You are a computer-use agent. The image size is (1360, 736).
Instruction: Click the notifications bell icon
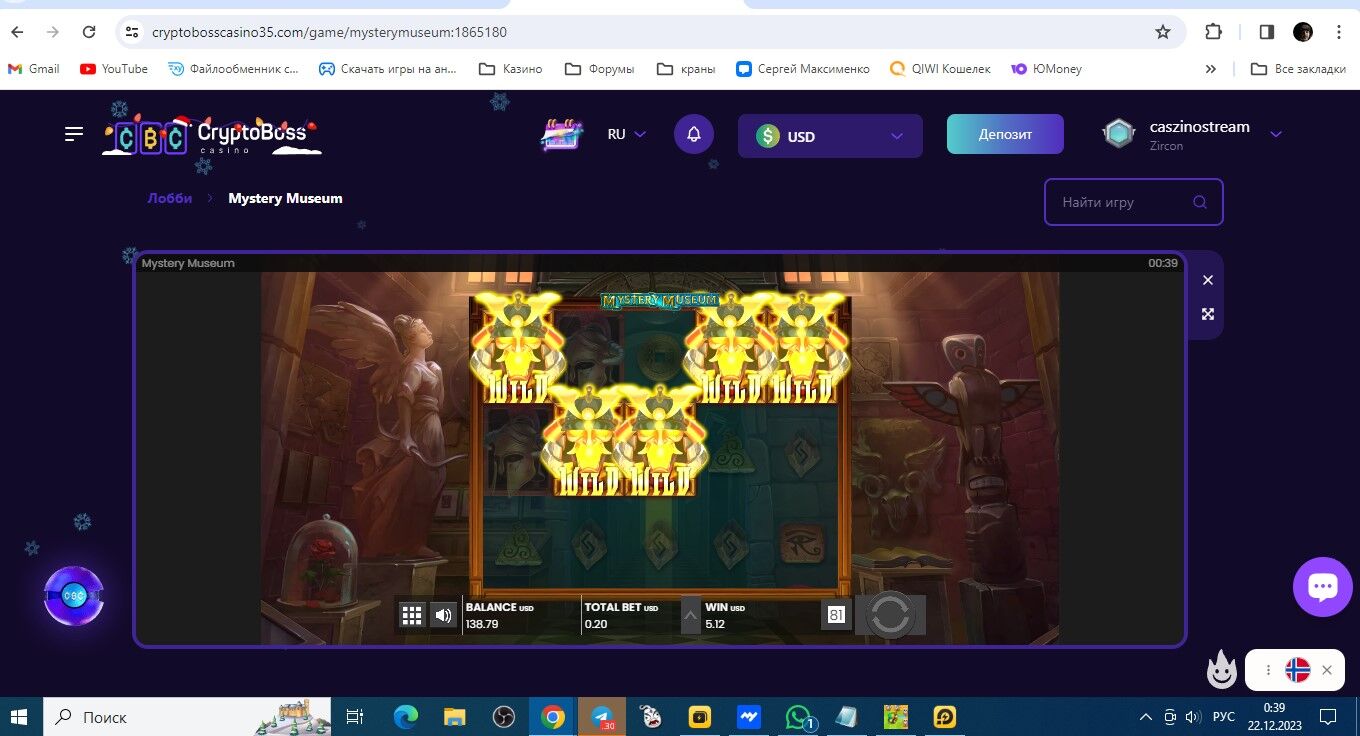(x=694, y=134)
